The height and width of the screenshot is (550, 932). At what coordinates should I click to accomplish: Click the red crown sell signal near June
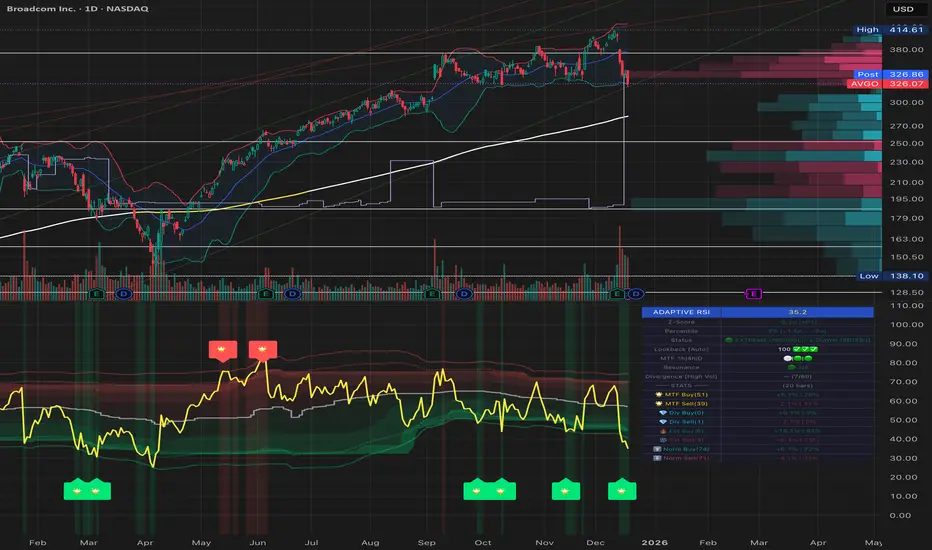point(262,350)
